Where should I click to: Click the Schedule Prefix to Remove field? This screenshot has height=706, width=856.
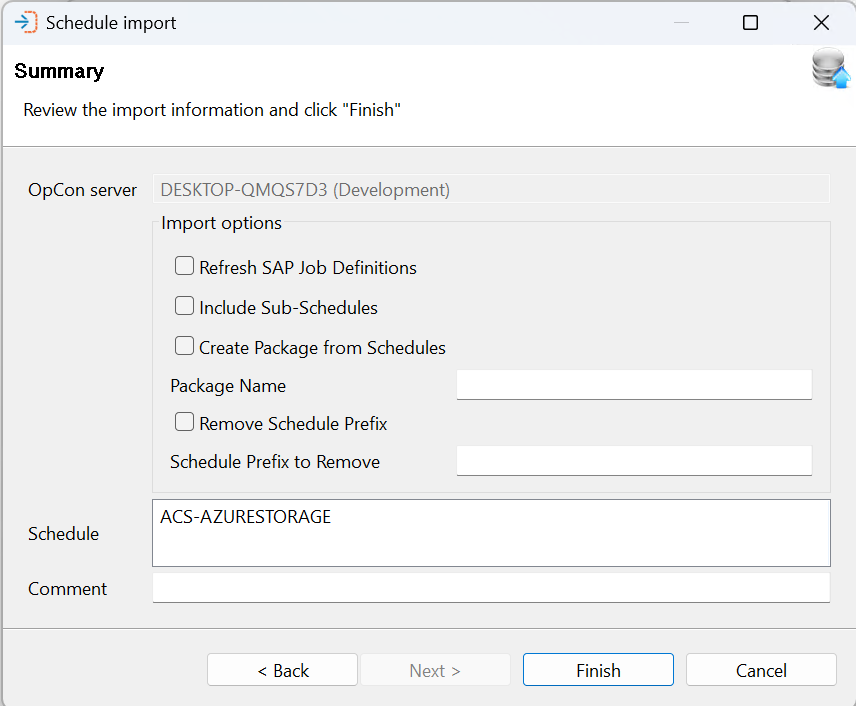point(634,461)
